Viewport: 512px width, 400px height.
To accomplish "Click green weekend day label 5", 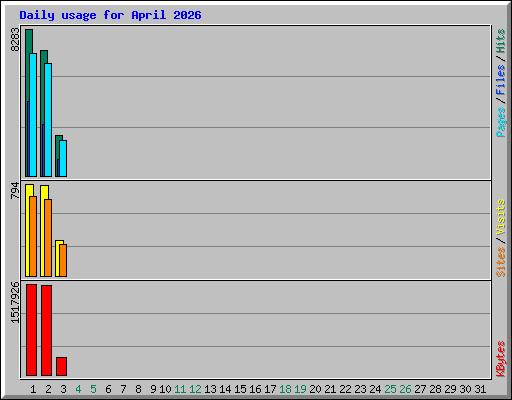I will click(93, 389).
